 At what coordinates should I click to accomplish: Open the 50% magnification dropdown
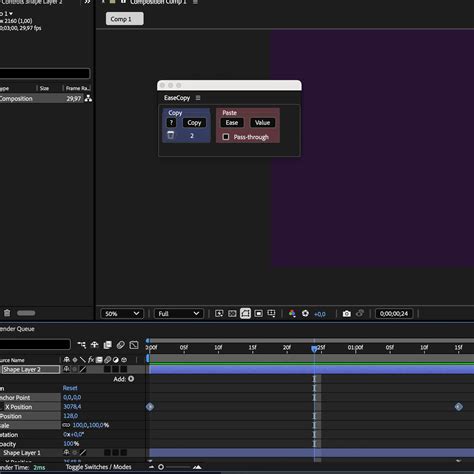coord(122,314)
